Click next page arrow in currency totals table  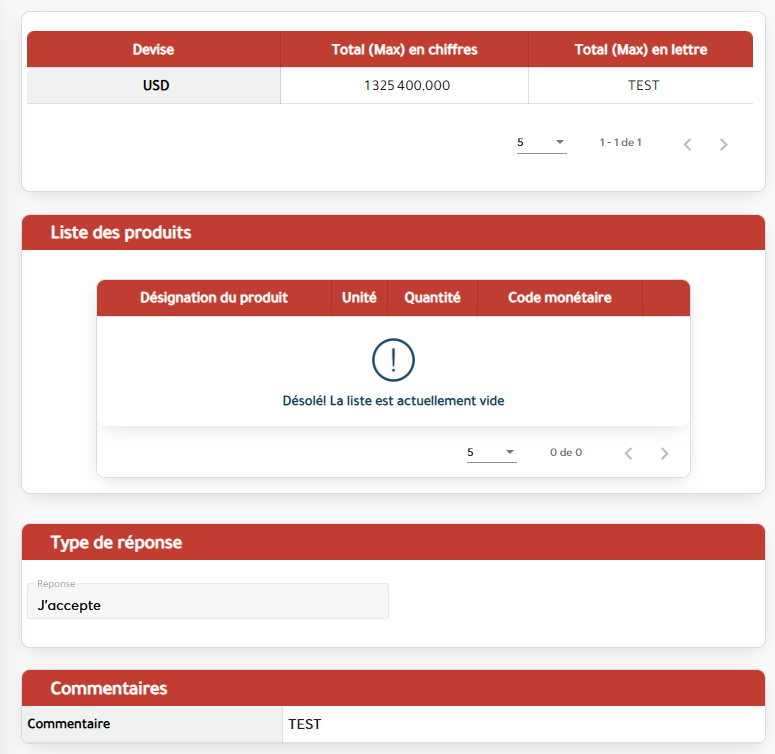pyautogui.click(x=724, y=144)
